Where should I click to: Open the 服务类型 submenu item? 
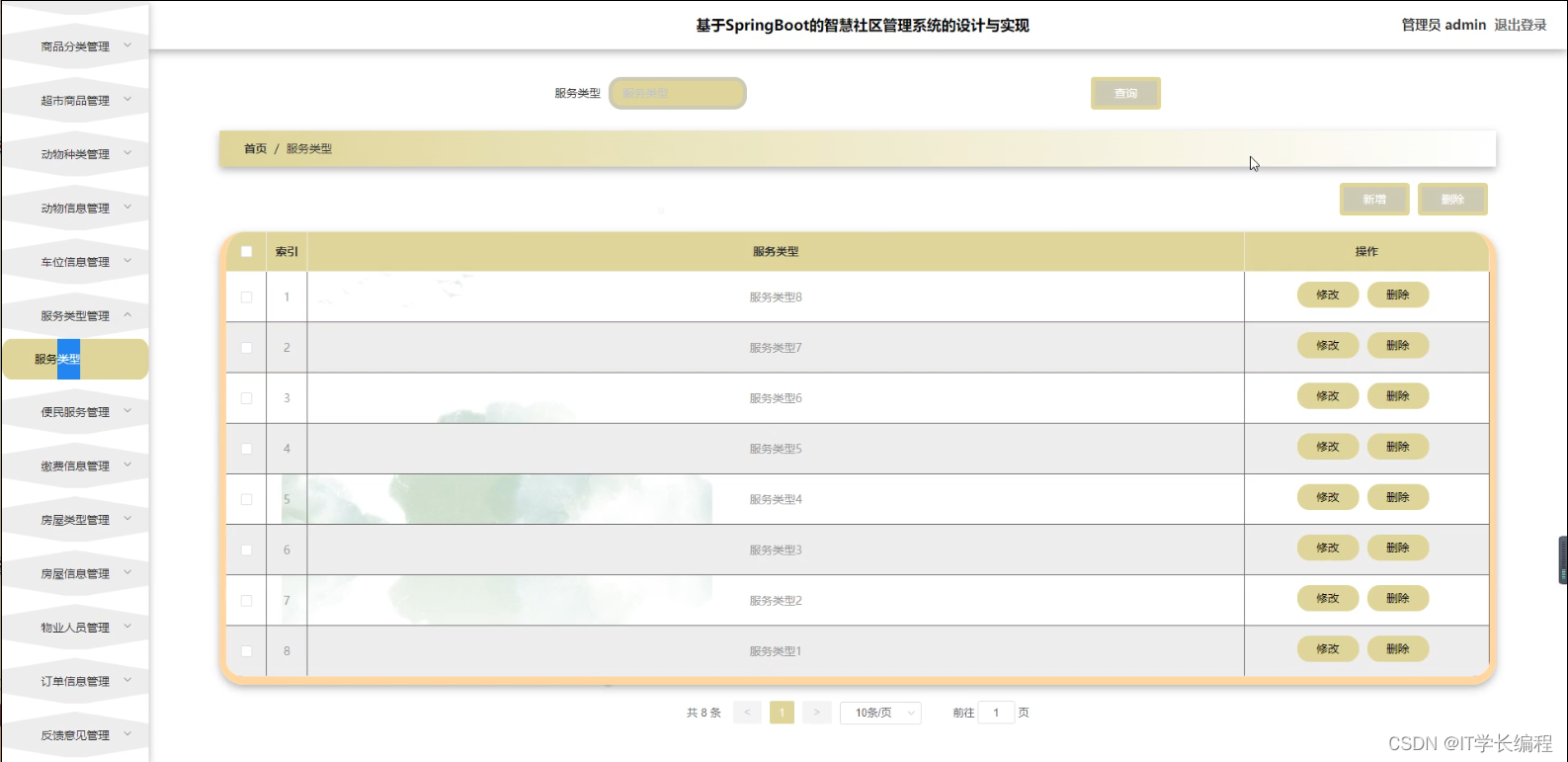tap(75, 359)
